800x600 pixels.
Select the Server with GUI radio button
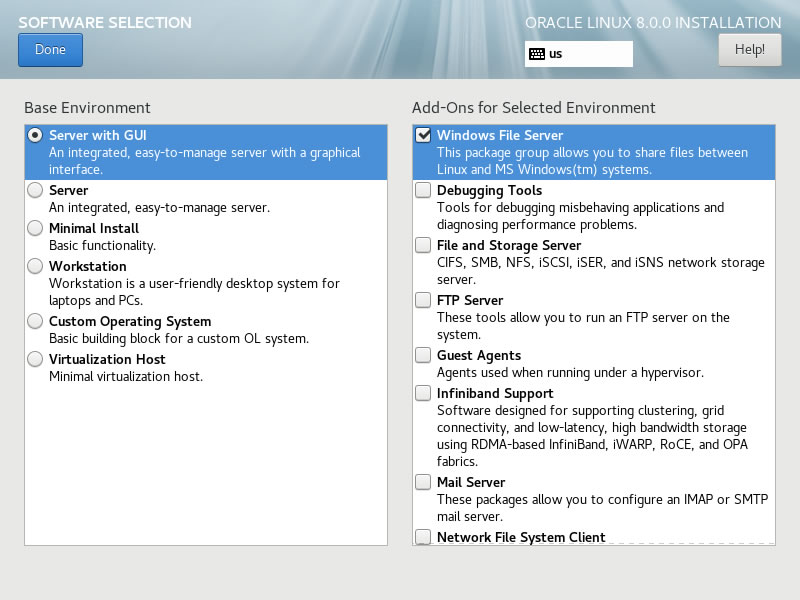(x=35, y=135)
